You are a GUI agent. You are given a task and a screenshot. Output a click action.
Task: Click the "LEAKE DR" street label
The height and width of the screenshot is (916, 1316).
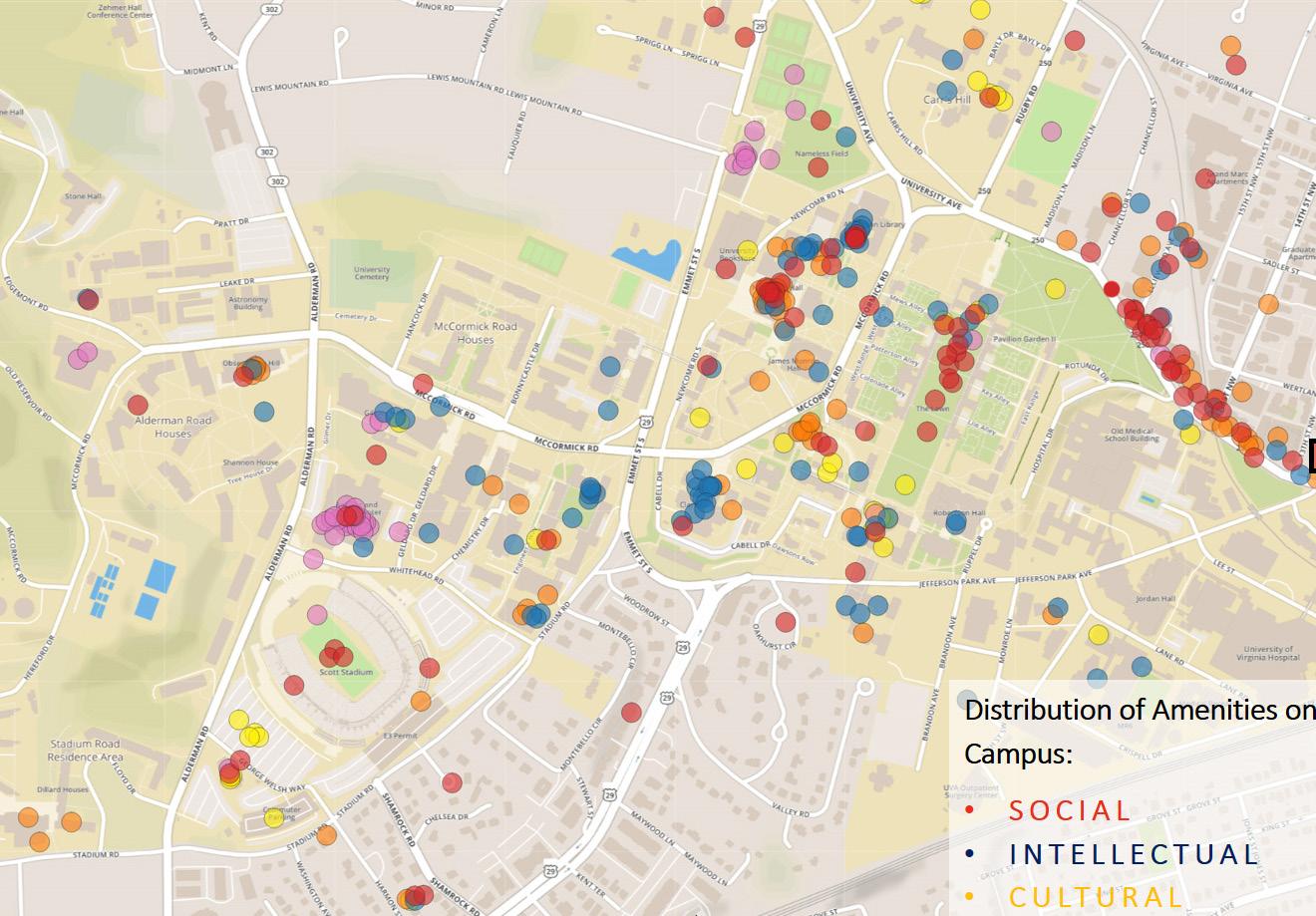coord(238,283)
